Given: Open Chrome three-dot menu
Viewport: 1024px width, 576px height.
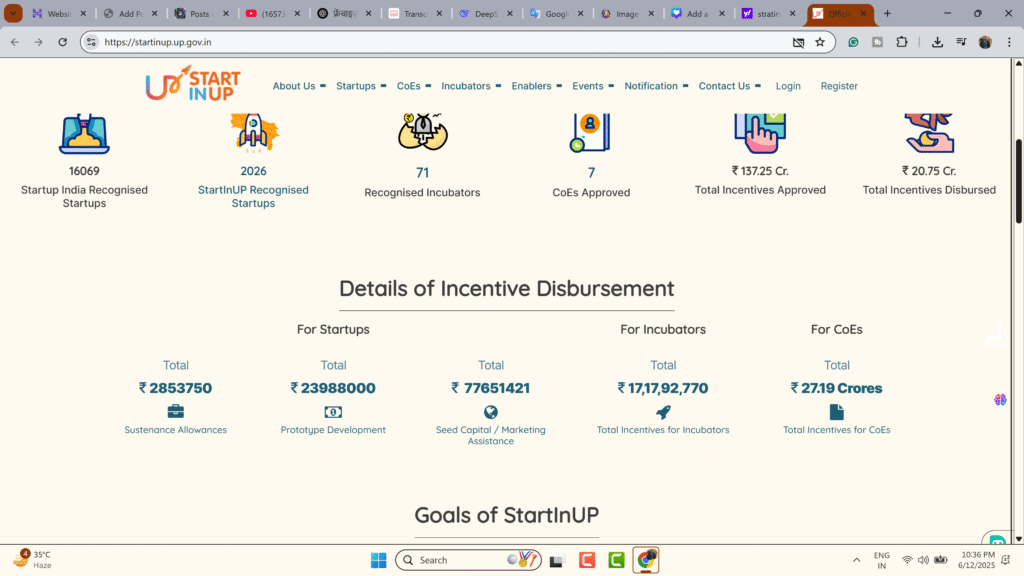Looking at the screenshot, I should point(1009,42).
